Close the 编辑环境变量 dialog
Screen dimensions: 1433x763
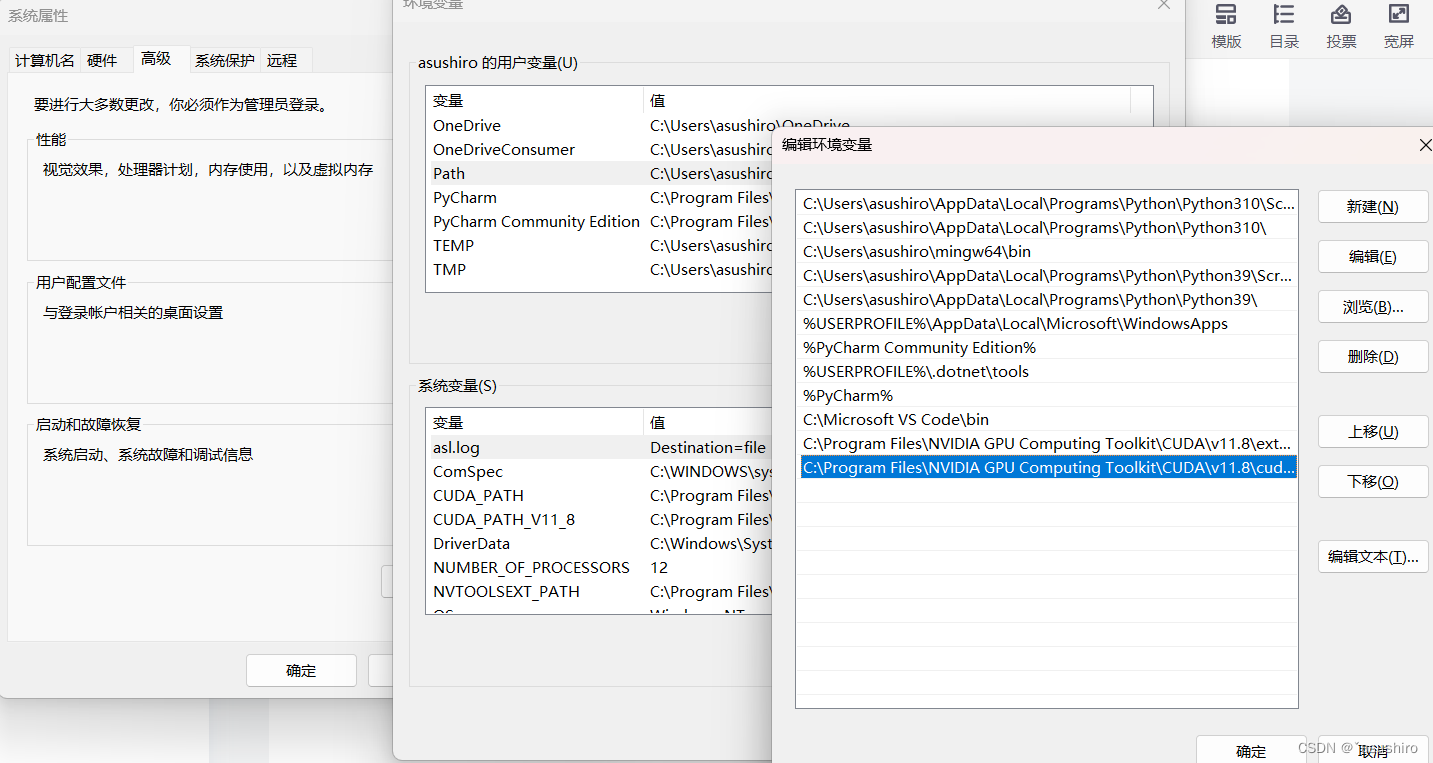click(1425, 145)
